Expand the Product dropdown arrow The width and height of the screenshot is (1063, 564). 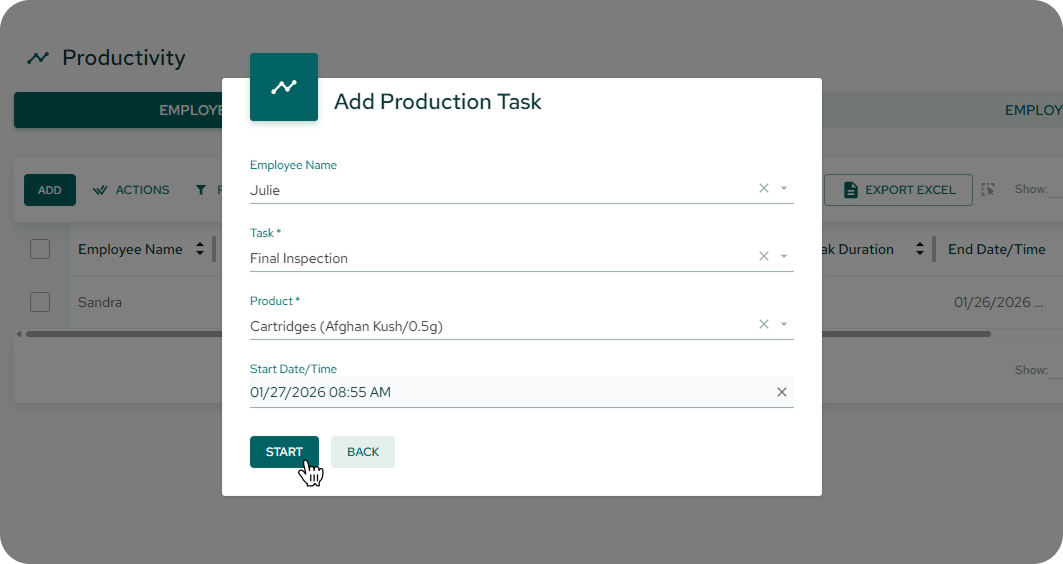784,324
